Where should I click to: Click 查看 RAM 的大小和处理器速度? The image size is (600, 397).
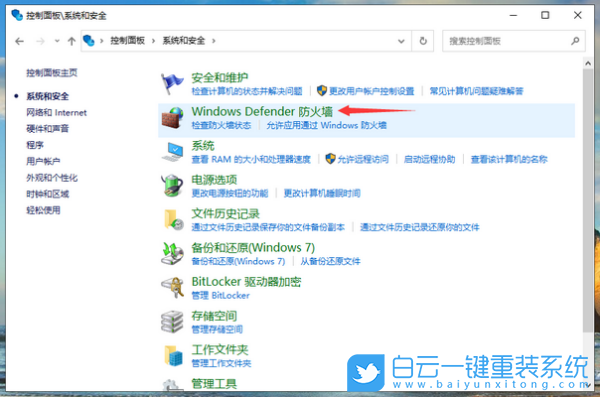(x=251, y=159)
